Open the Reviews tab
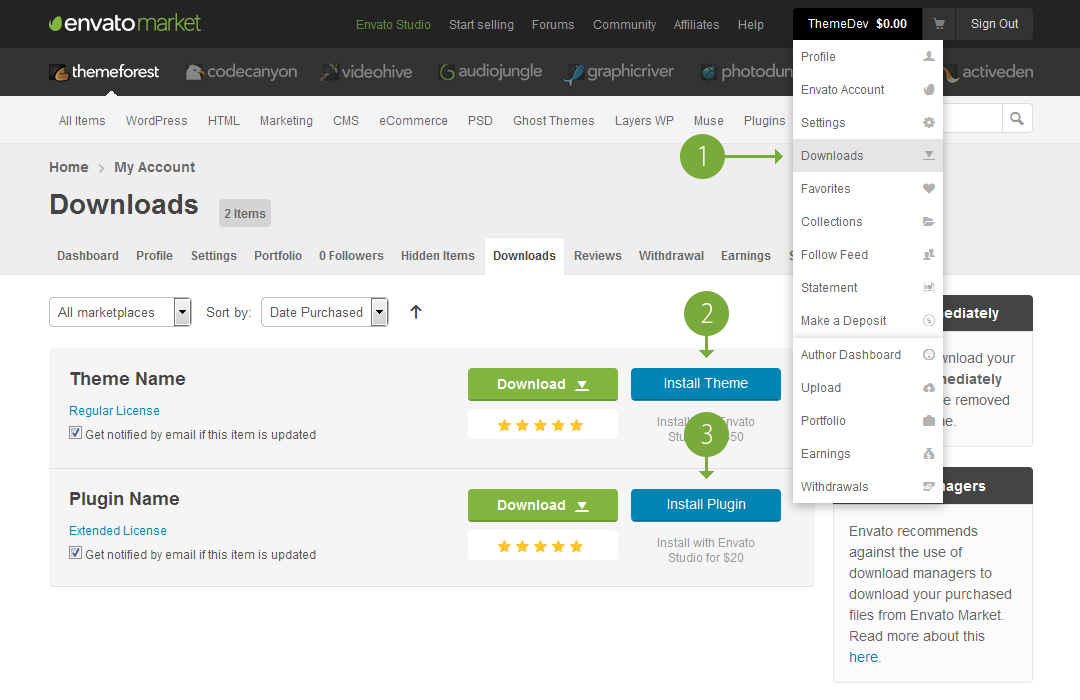Image resolution: width=1080 pixels, height=700 pixels. 598,256
